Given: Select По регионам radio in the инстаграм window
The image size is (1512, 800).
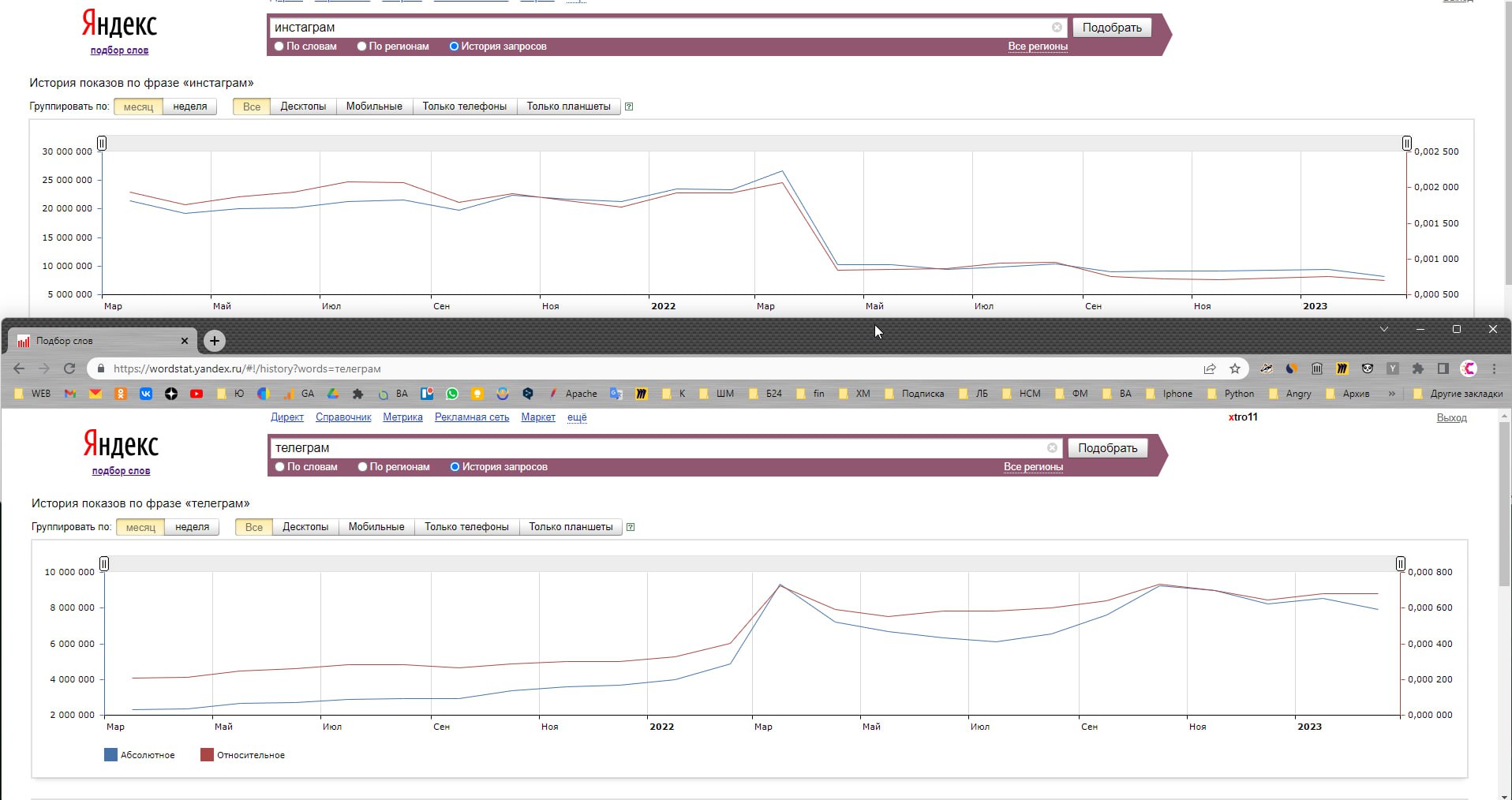Looking at the screenshot, I should click(x=361, y=47).
